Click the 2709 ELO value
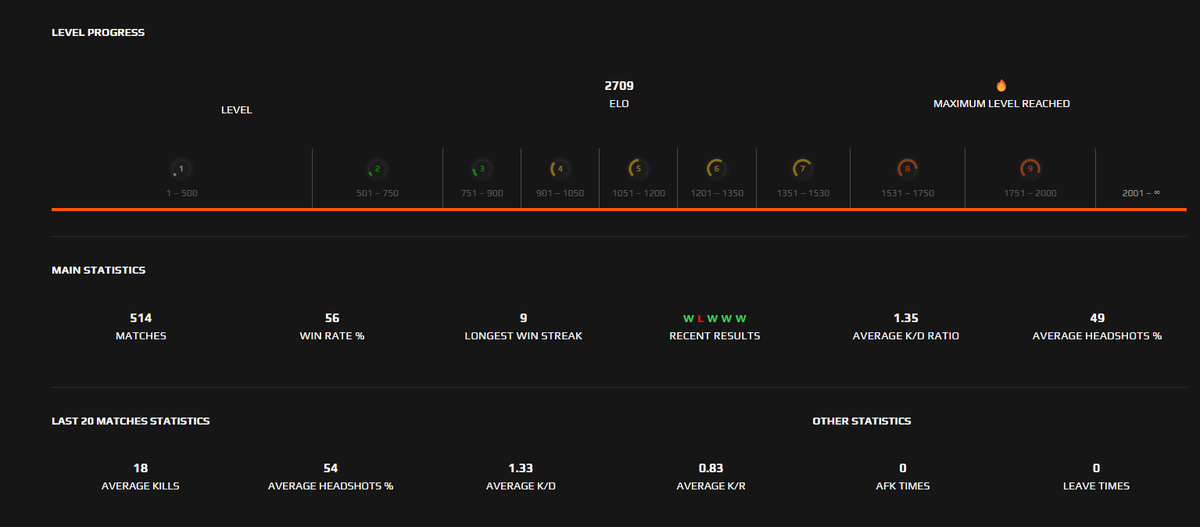 tap(619, 86)
